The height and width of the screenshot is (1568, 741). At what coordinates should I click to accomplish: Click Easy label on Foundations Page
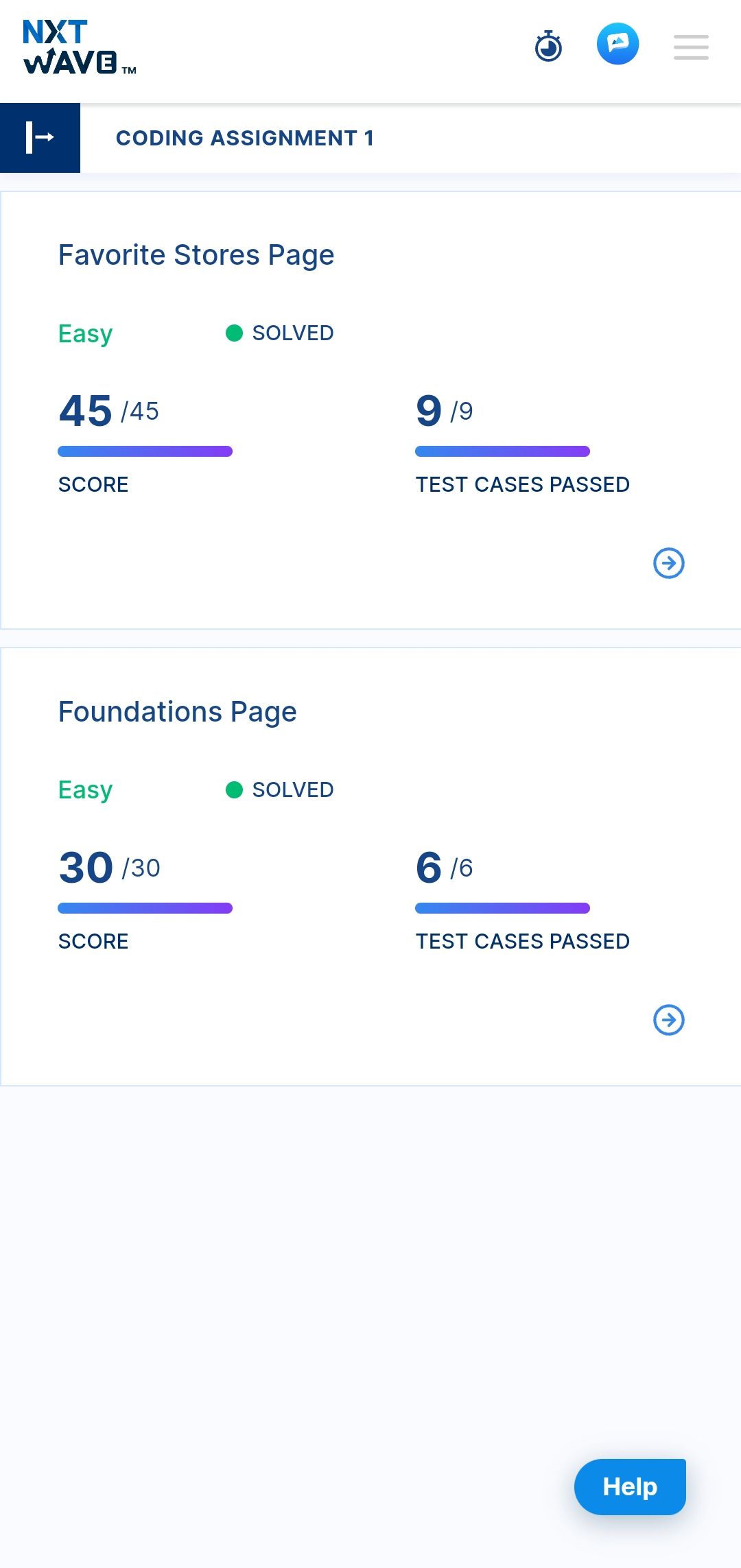(85, 790)
